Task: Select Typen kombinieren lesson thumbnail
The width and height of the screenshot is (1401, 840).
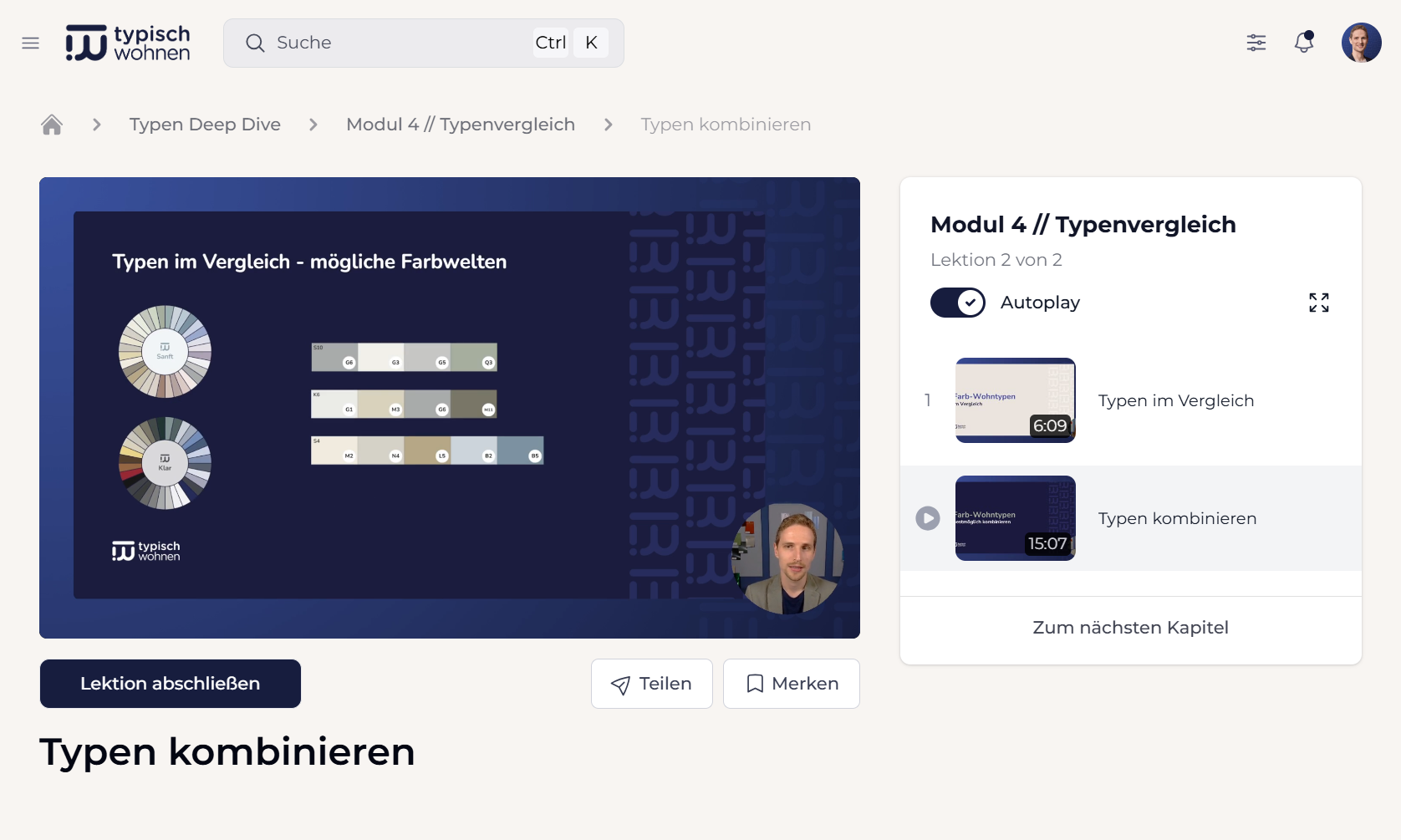Action: [x=1015, y=518]
